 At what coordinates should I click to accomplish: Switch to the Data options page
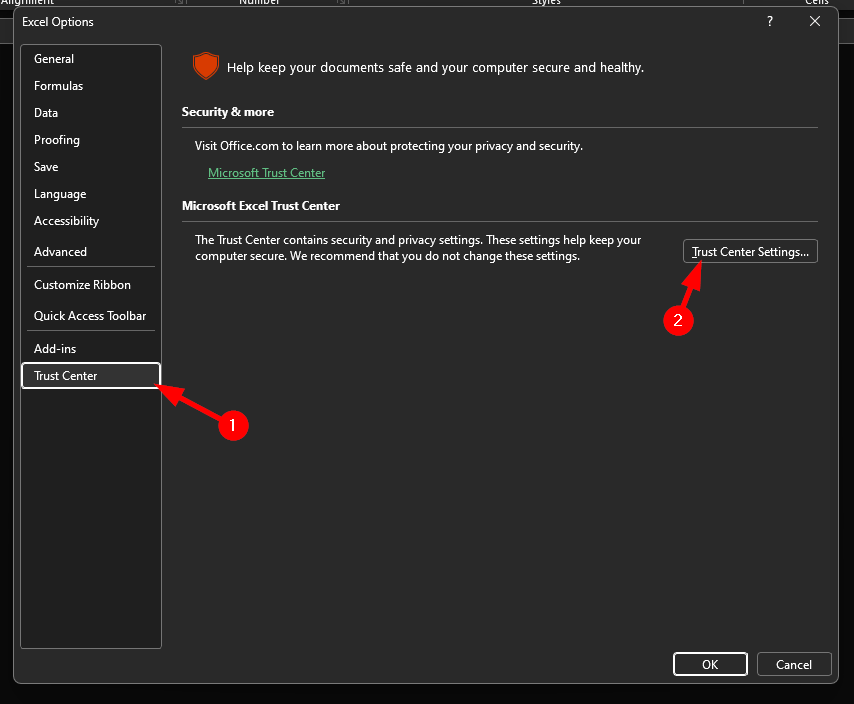pyautogui.click(x=46, y=113)
